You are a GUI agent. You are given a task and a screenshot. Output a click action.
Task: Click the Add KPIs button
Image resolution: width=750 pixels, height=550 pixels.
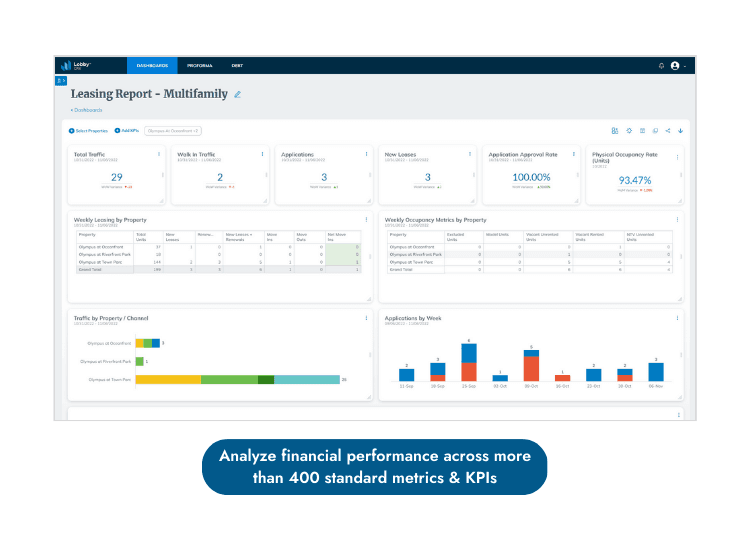(127, 131)
